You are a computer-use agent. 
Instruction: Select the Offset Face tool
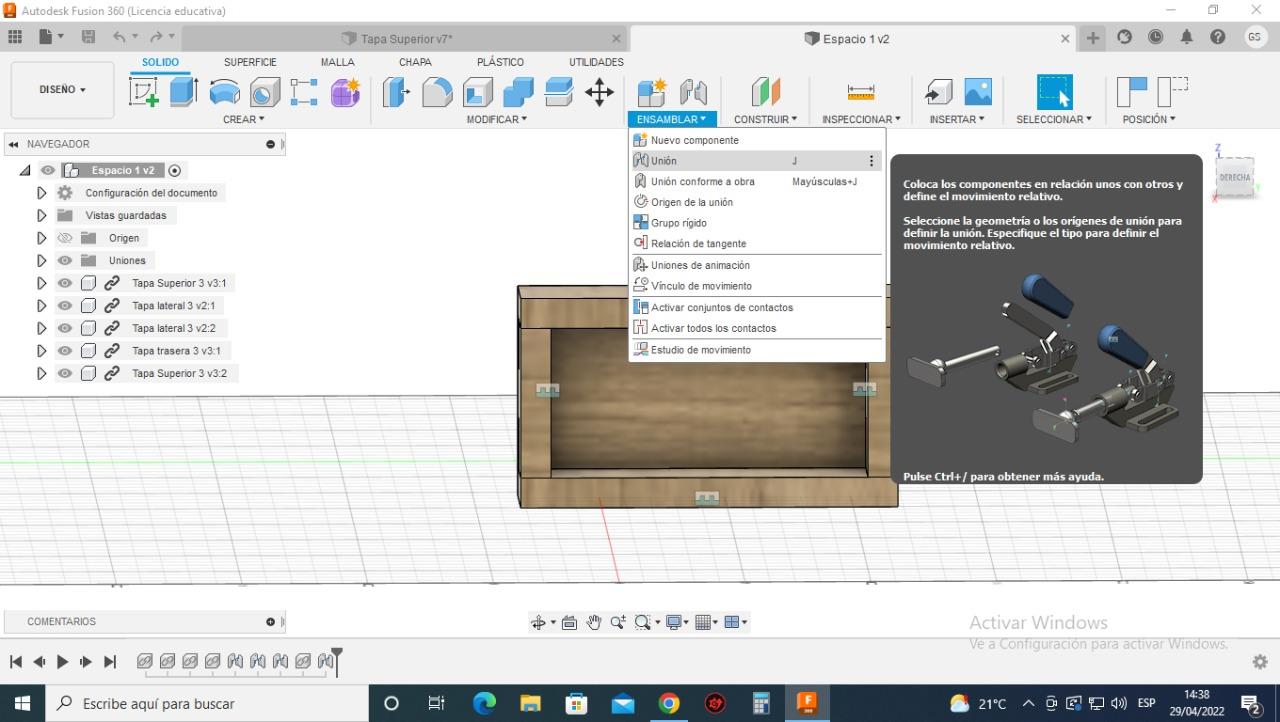[x=558, y=92]
